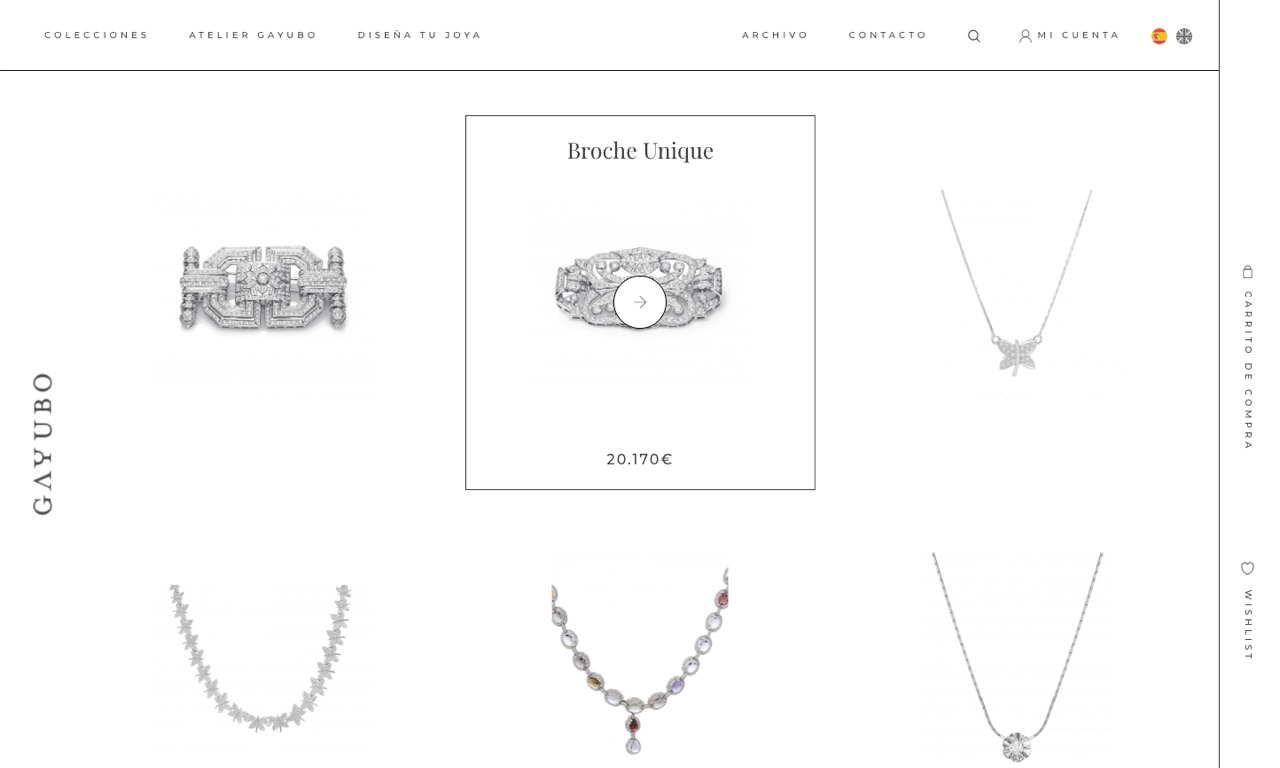The image size is (1280, 768).
Task: Select the floral diamond necklace thumbnail
Action: (x=262, y=655)
